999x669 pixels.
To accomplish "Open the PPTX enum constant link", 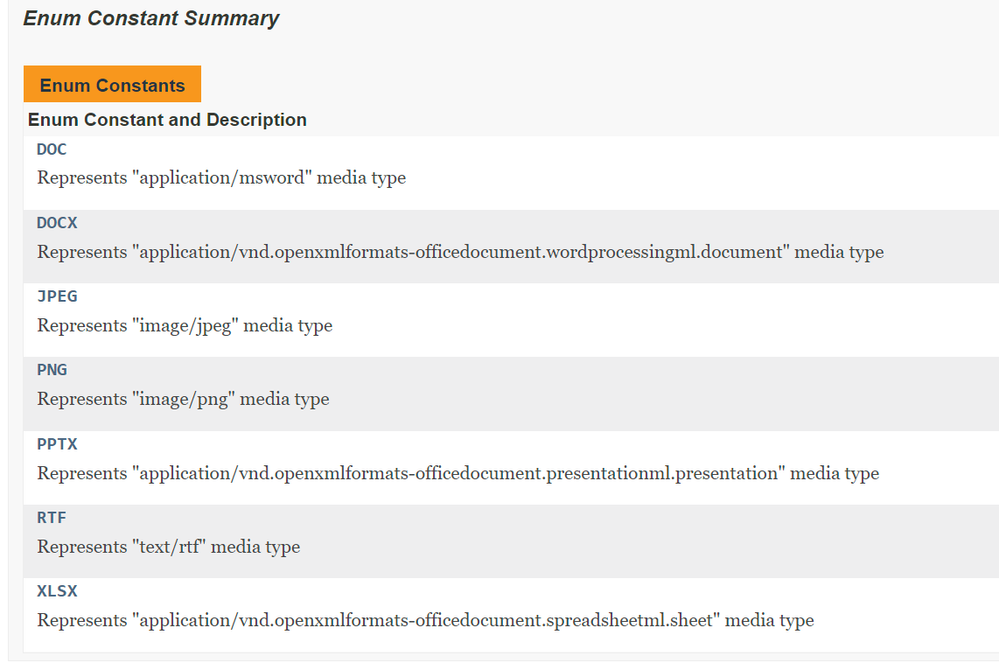I will coord(57,444).
